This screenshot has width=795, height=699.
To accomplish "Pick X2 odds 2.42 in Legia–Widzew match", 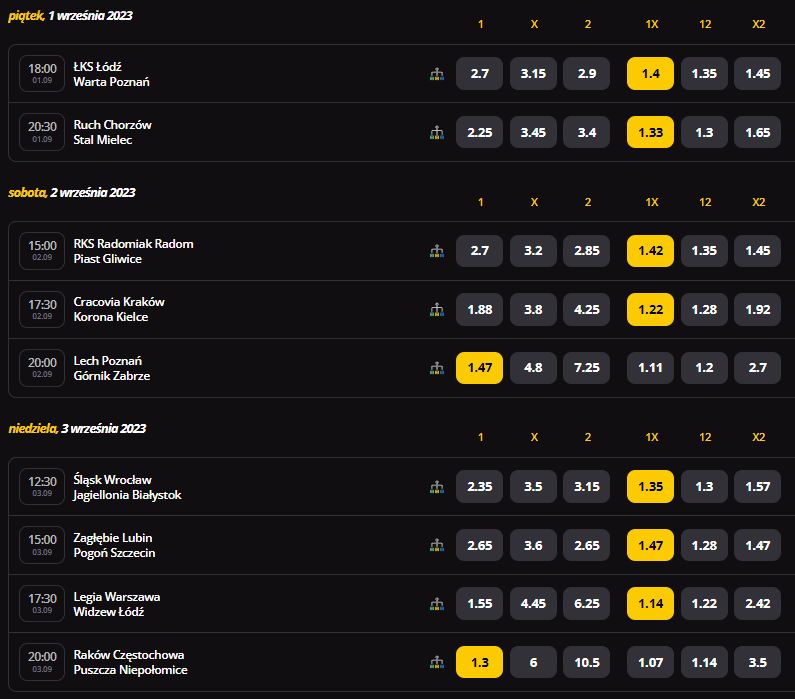I will point(757,604).
